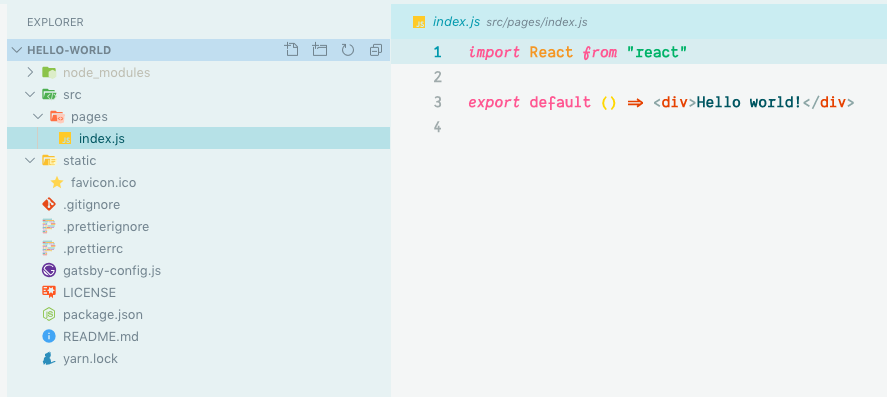887x397 pixels.
Task: Collapse the src folder chevron
Action: (30, 94)
